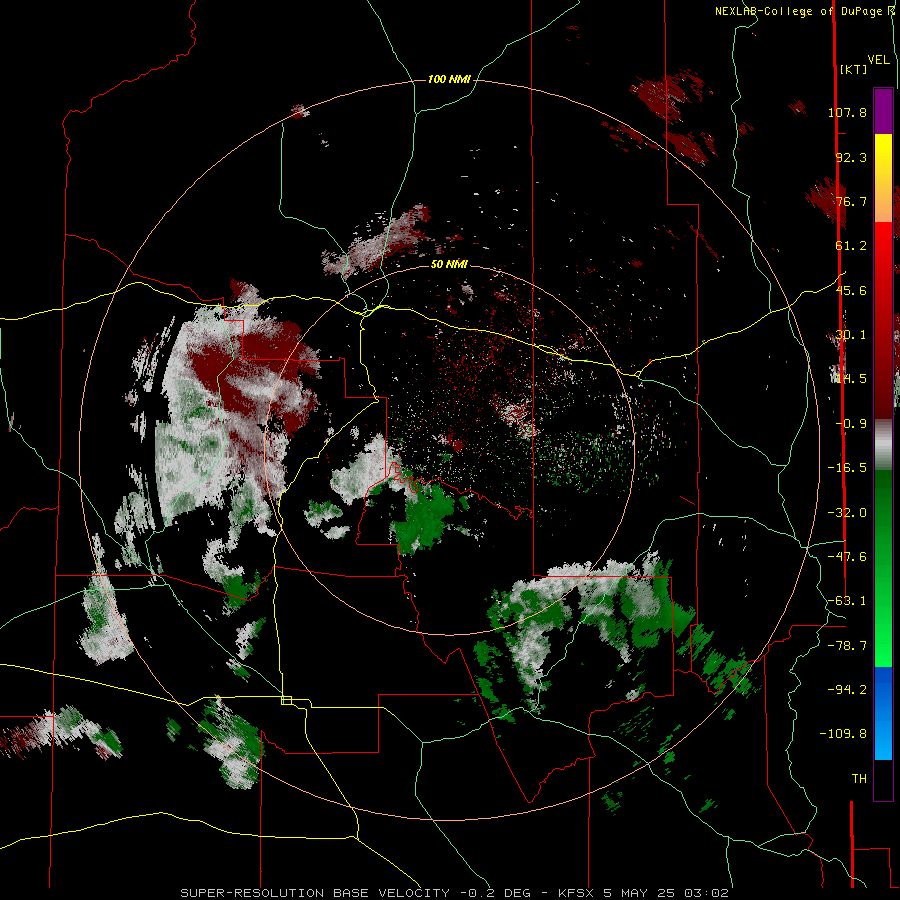
Task: Select the 107.8 velocity scale label
Action: click(x=847, y=112)
